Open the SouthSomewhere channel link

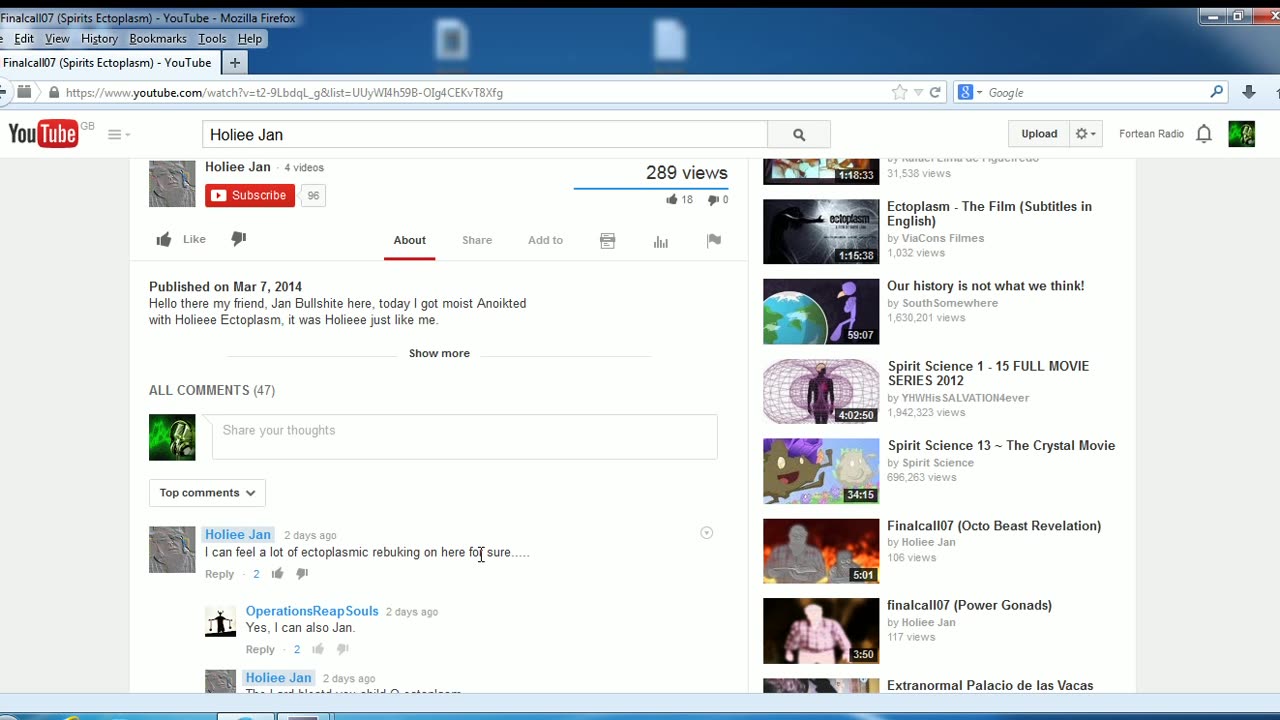[x=950, y=303]
